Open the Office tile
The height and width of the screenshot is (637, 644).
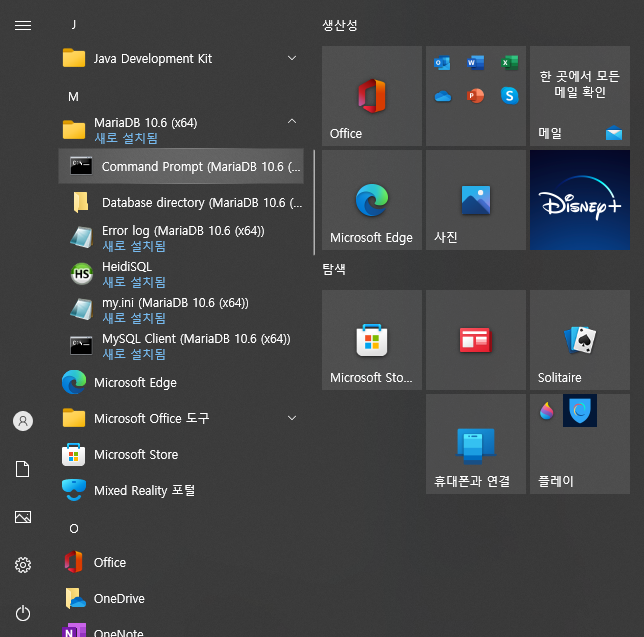[372, 96]
